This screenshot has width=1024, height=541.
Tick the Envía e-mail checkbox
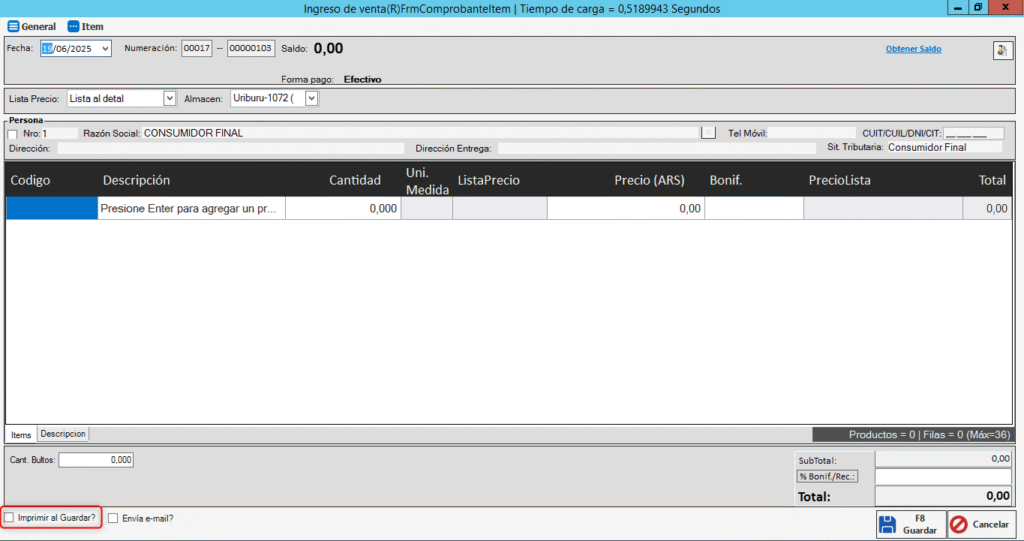tap(113, 518)
